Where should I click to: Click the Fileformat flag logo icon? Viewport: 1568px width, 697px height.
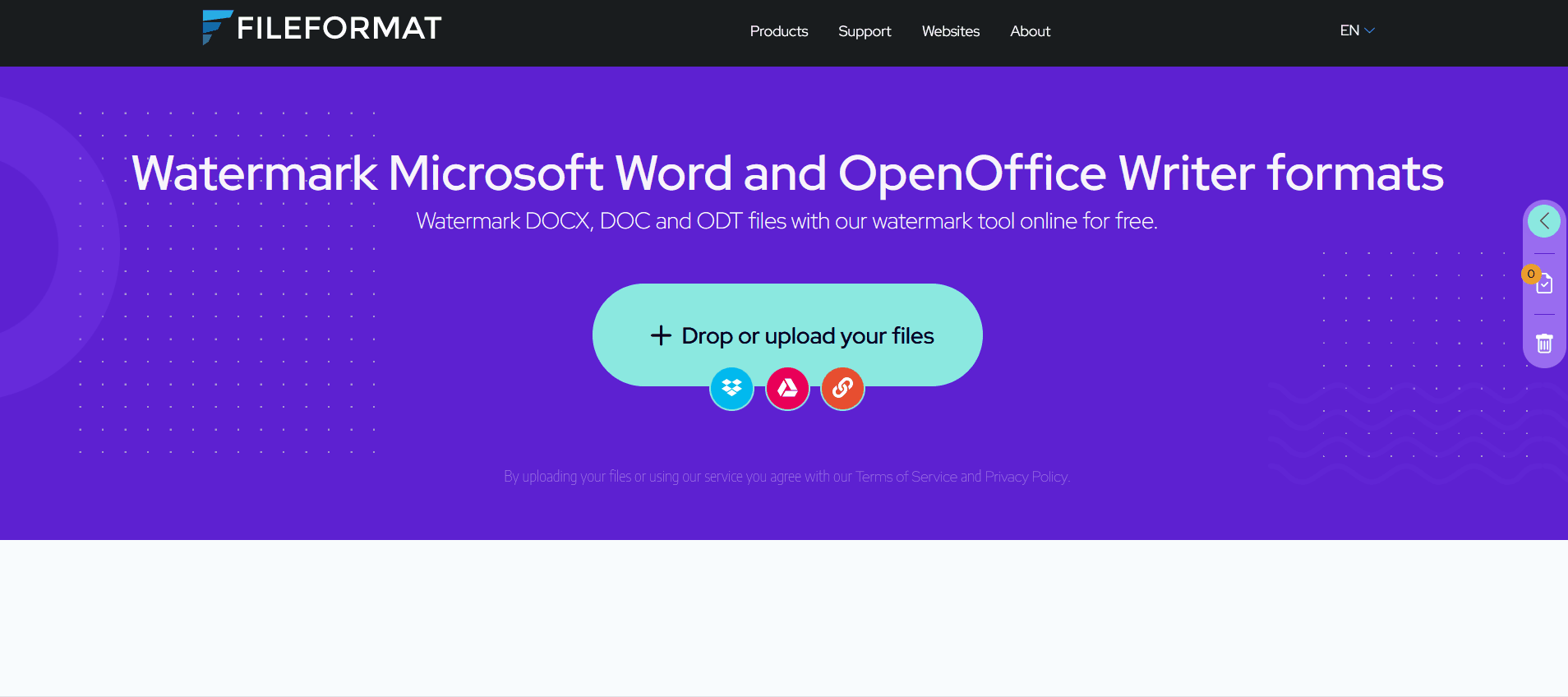coord(216,27)
